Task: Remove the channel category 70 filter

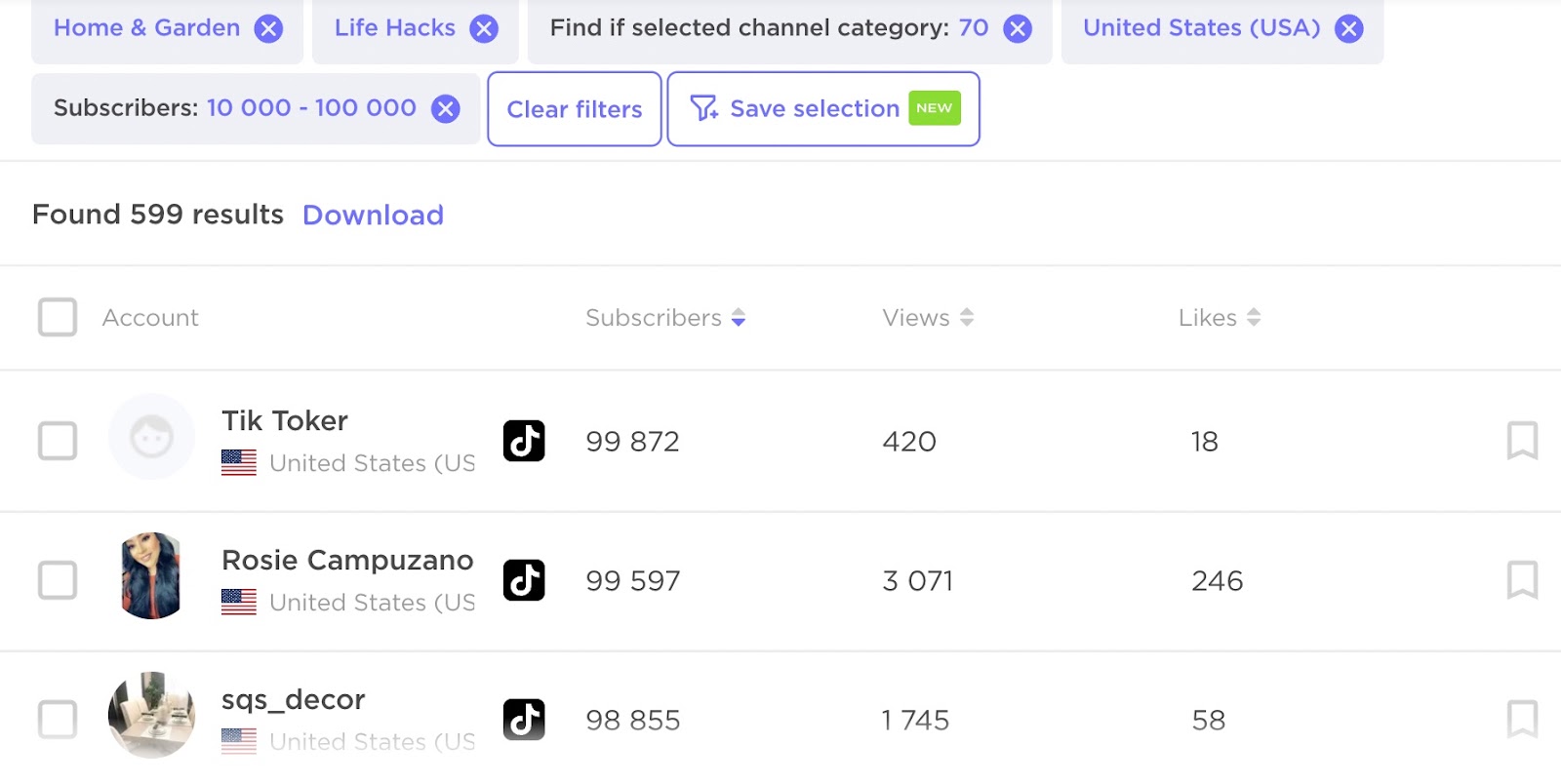Action: [x=1018, y=28]
